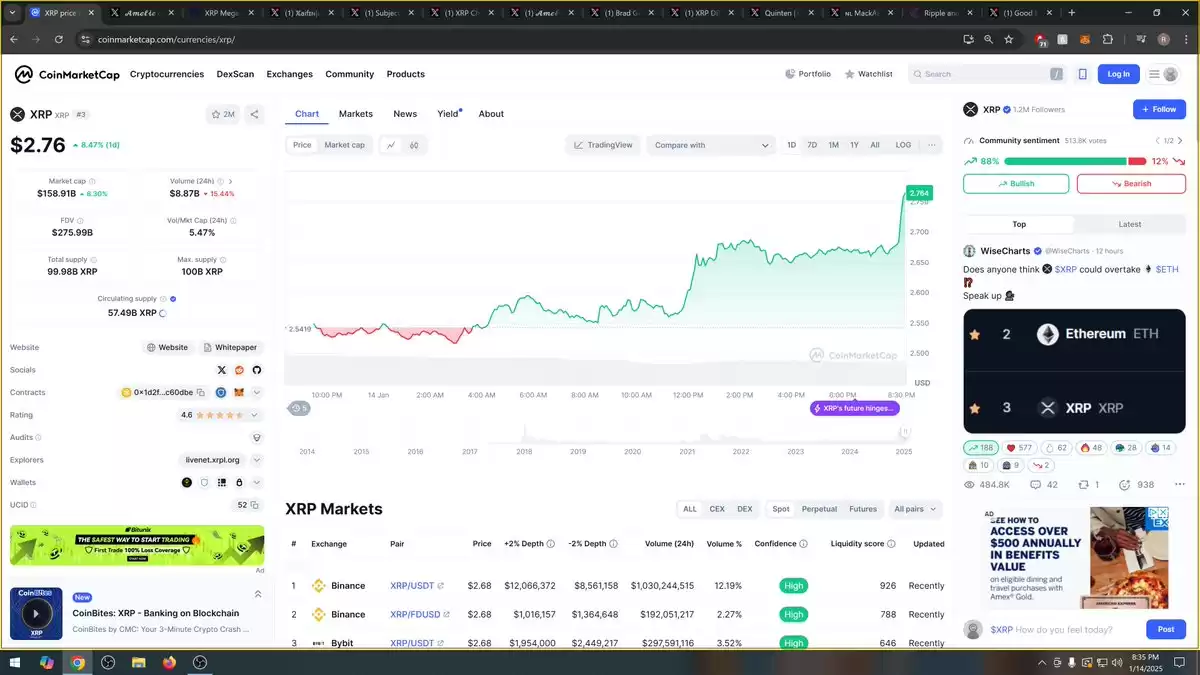The image size is (1200, 675).
Task: Set chart range to 1D
Action: point(792,145)
